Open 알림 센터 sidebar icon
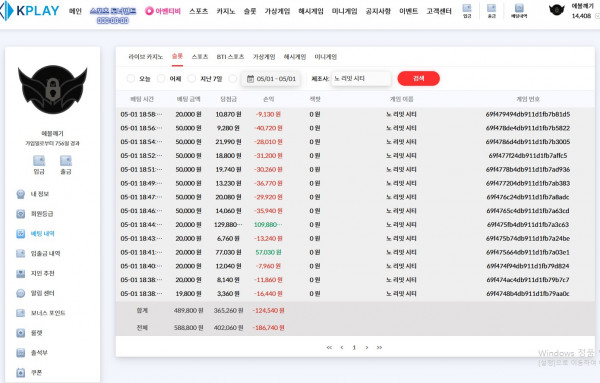Screen dimensions: 600x383 (21, 293)
